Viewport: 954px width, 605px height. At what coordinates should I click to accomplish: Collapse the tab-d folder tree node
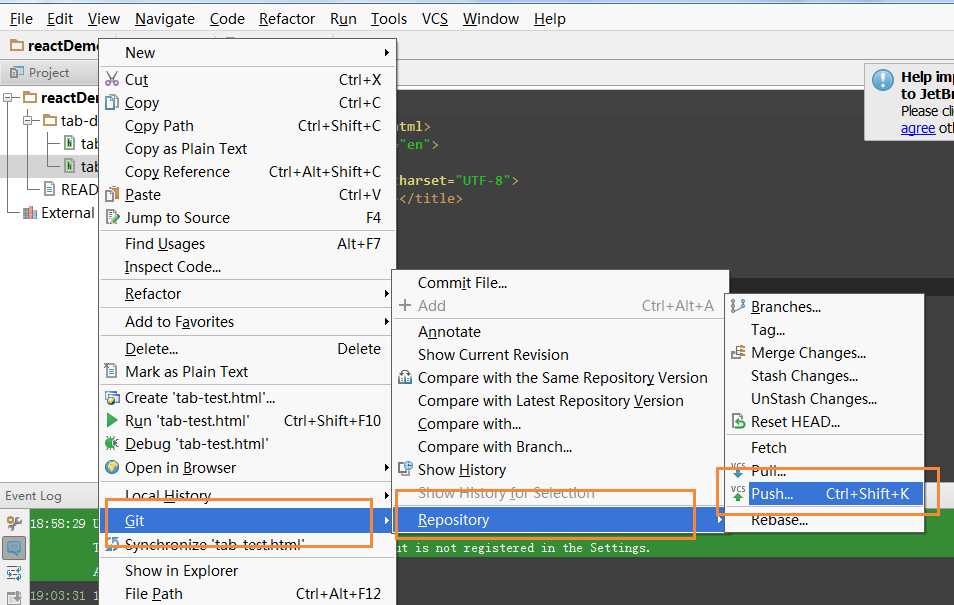pos(28,121)
